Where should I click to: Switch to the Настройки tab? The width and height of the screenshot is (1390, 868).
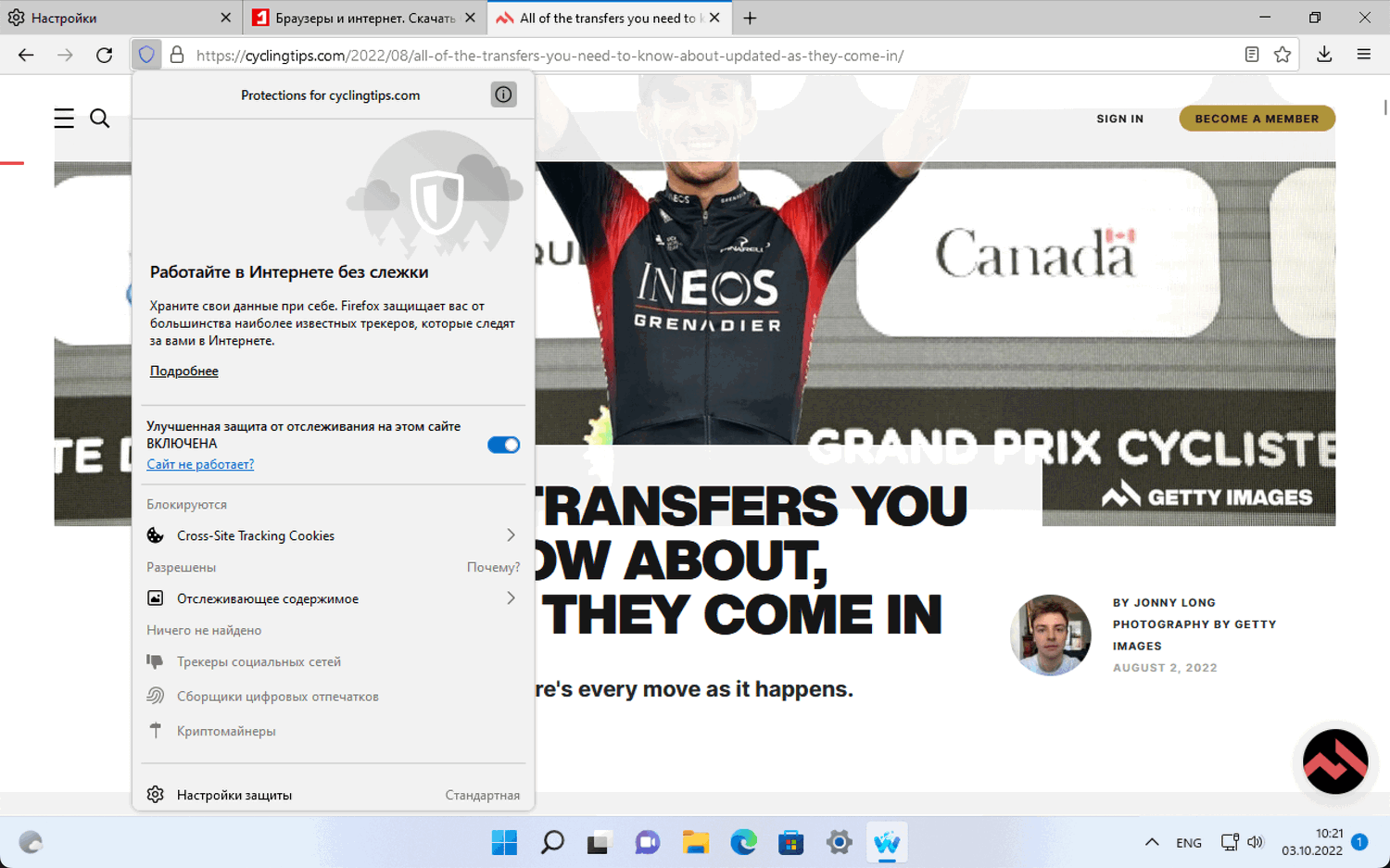pos(120,18)
